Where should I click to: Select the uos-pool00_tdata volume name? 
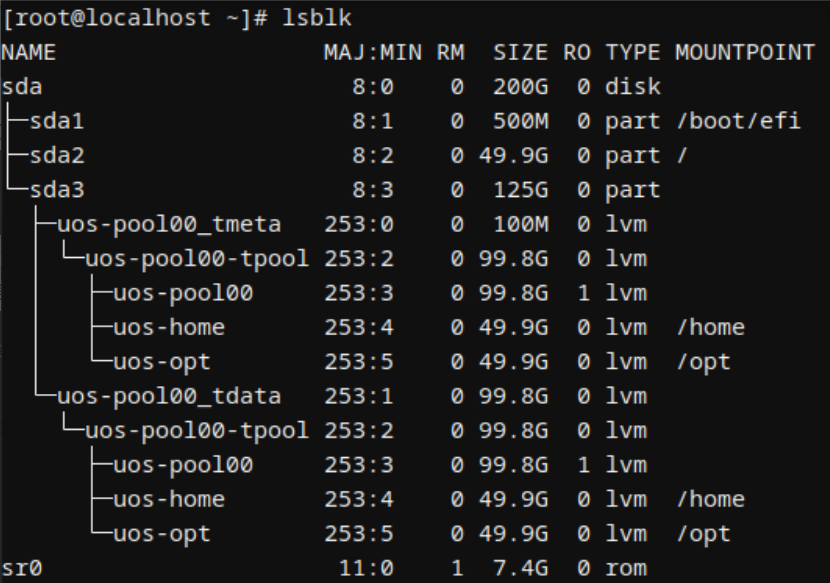coord(169,397)
